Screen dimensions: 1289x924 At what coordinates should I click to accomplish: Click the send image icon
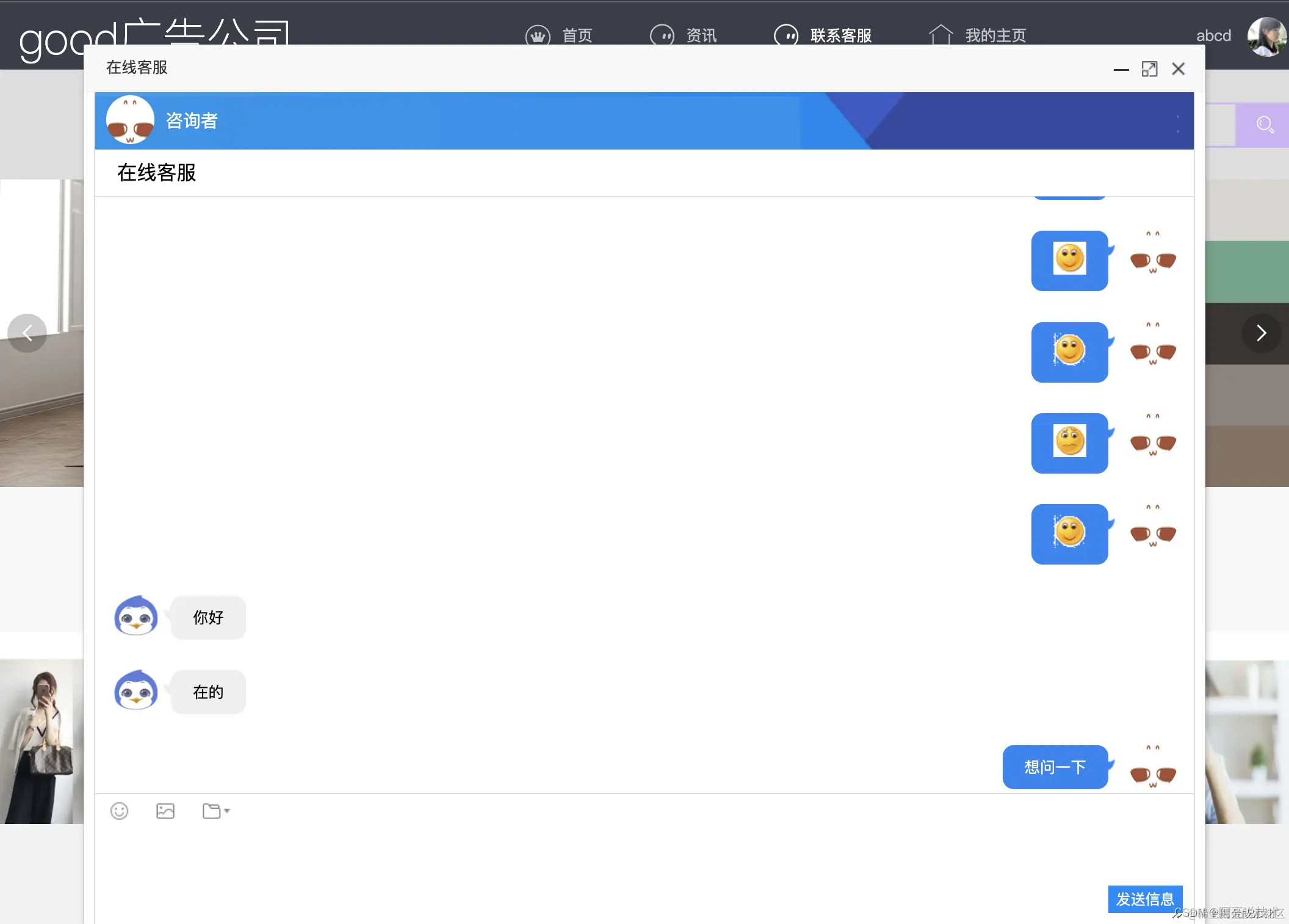(x=165, y=811)
